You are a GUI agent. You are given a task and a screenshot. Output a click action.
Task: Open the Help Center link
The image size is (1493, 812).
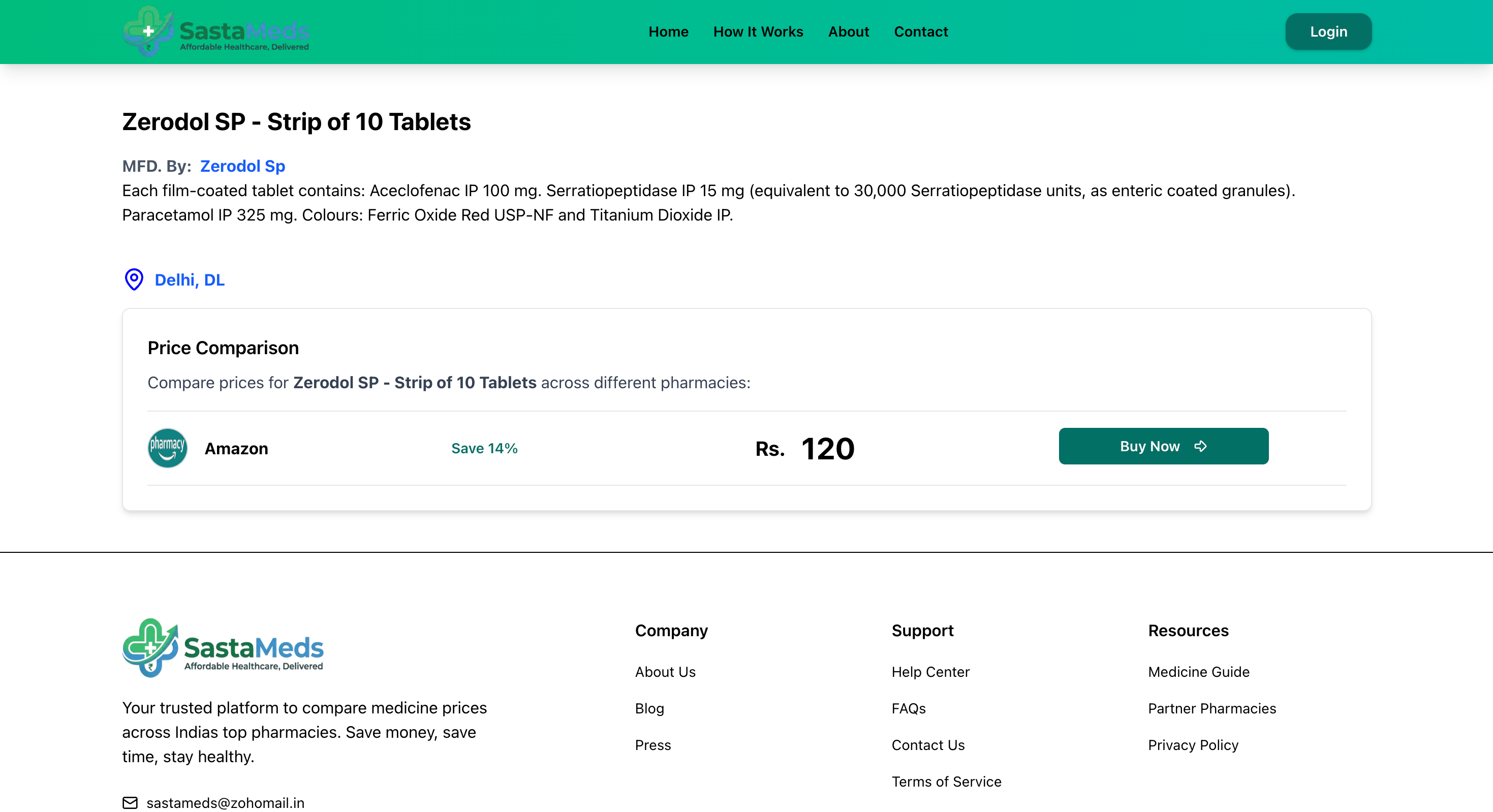click(931, 672)
